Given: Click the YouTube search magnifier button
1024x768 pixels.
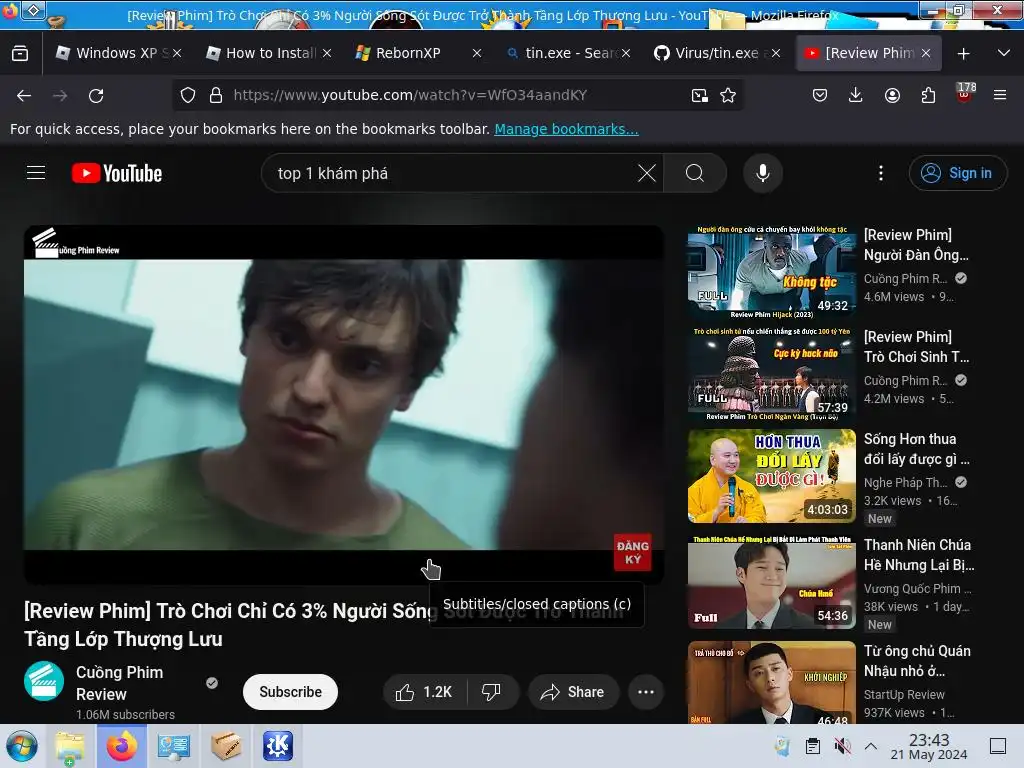Looking at the screenshot, I should (695, 173).
